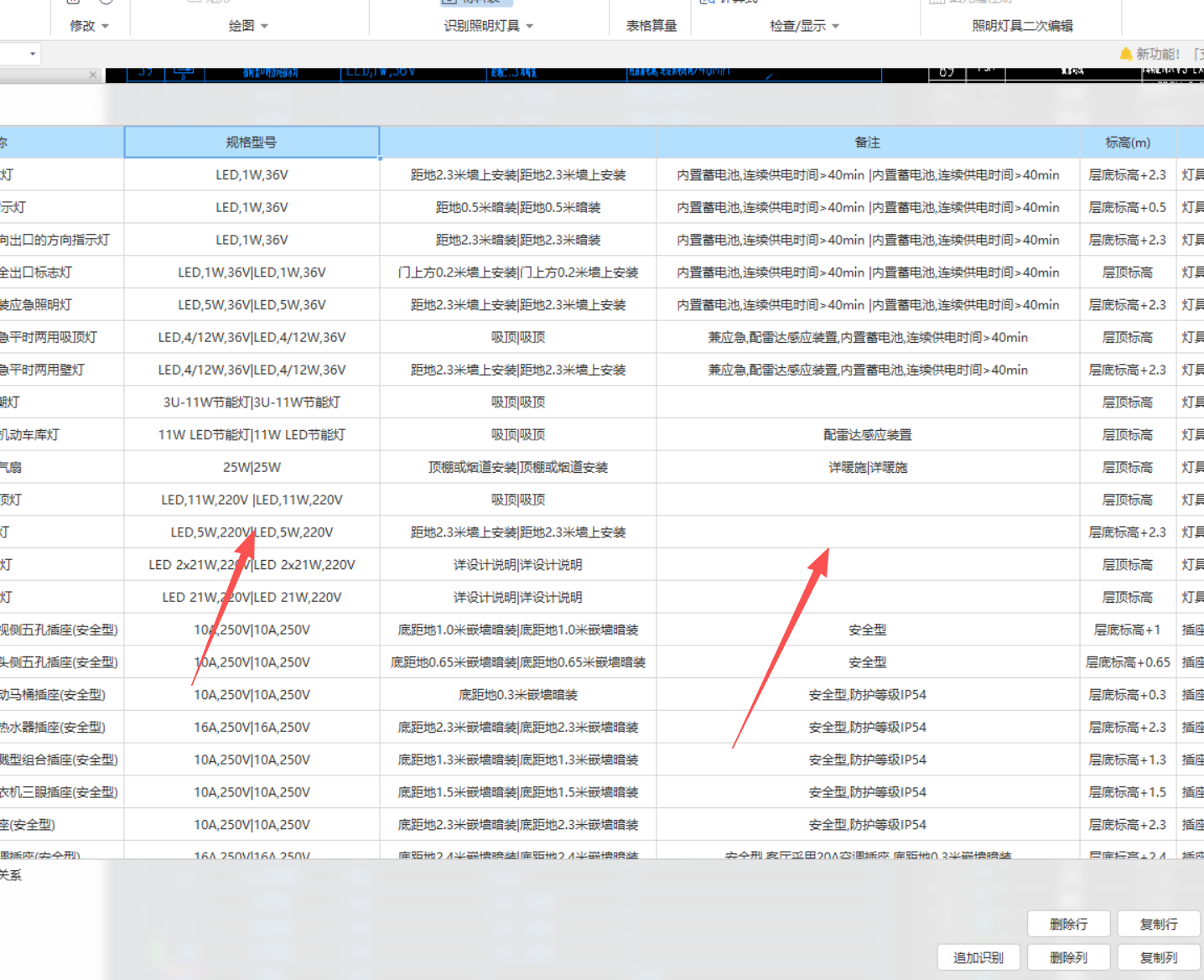Select the 标高 cell 层底标高+0.3
This screenshot has height=980, width=1204.
click(x=1128, y=695)
